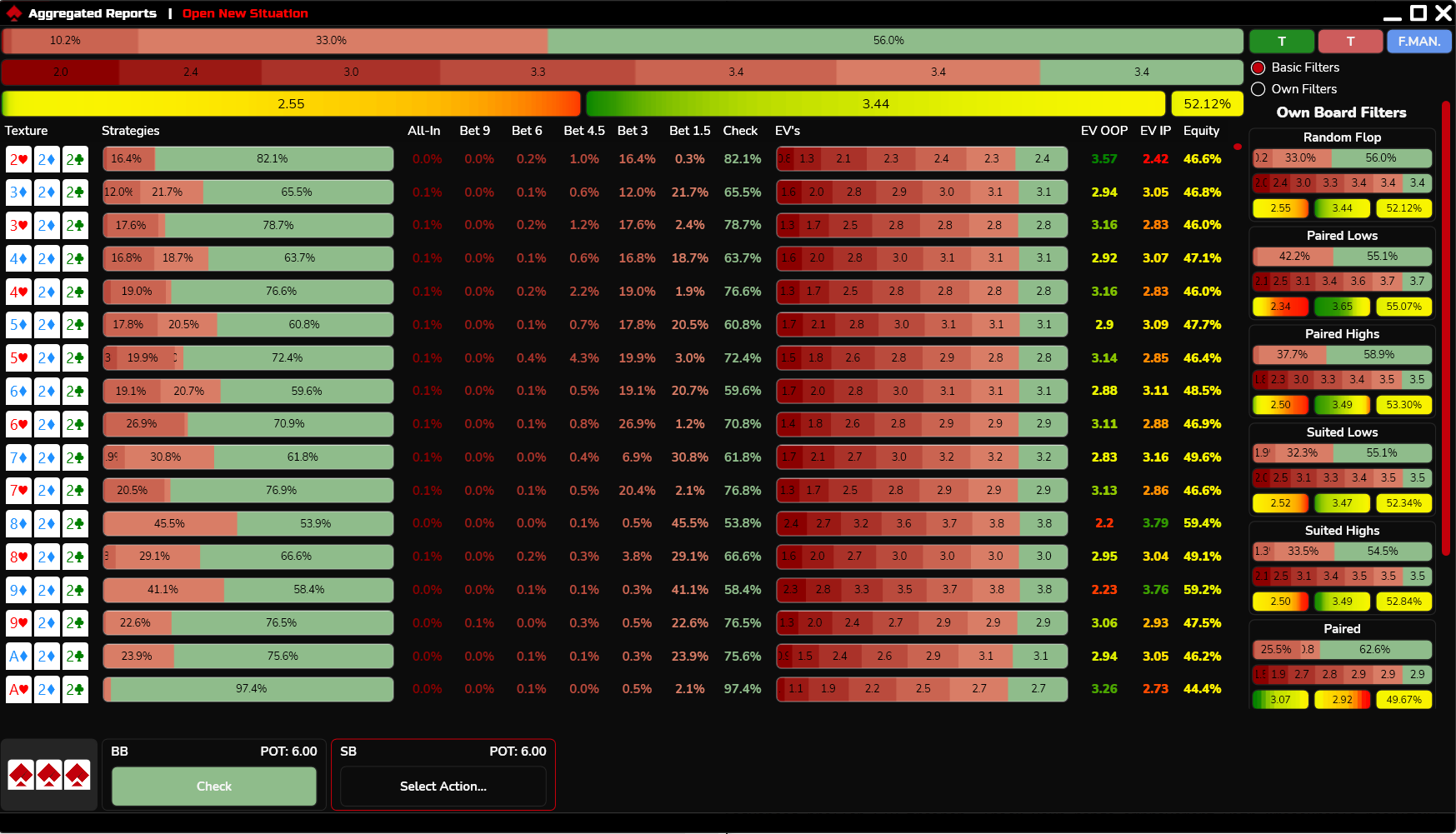Viewport: 1456px width, 834px height.
Task: Click the 52.12% equity box
Action: click(1207, 104)
